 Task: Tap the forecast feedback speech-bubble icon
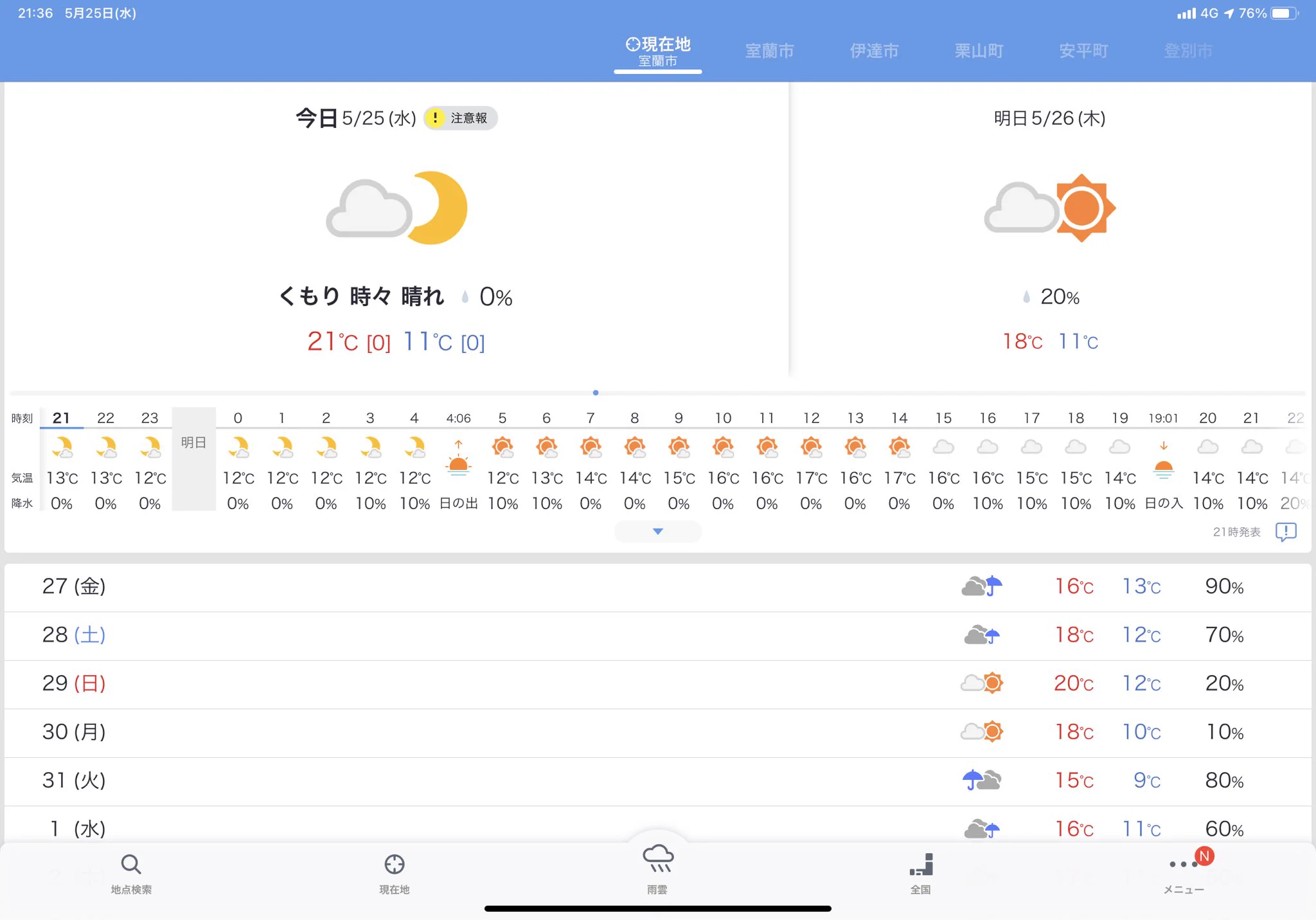[1286, 532]
